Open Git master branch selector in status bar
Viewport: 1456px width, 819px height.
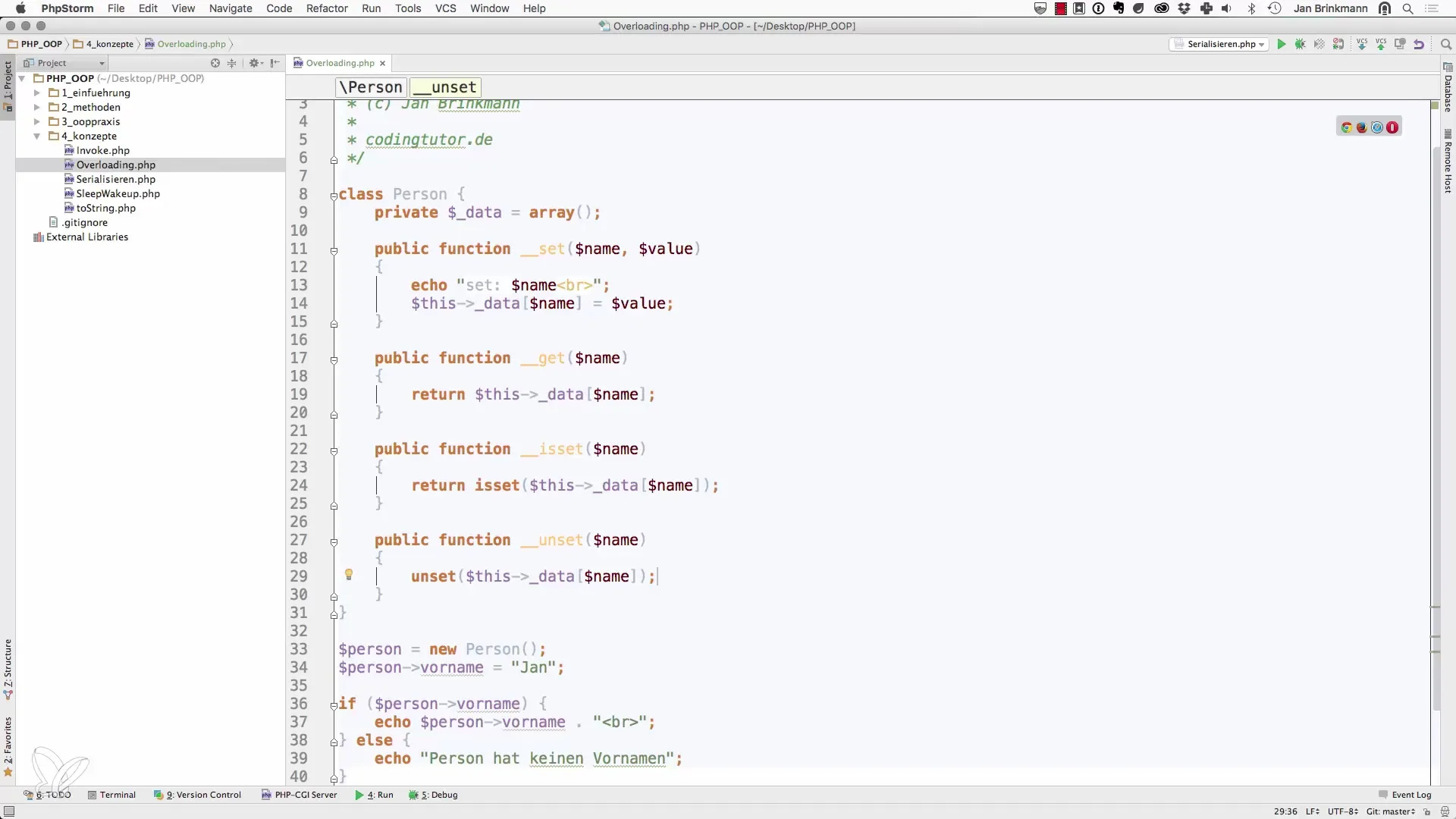click(1391, 811)
